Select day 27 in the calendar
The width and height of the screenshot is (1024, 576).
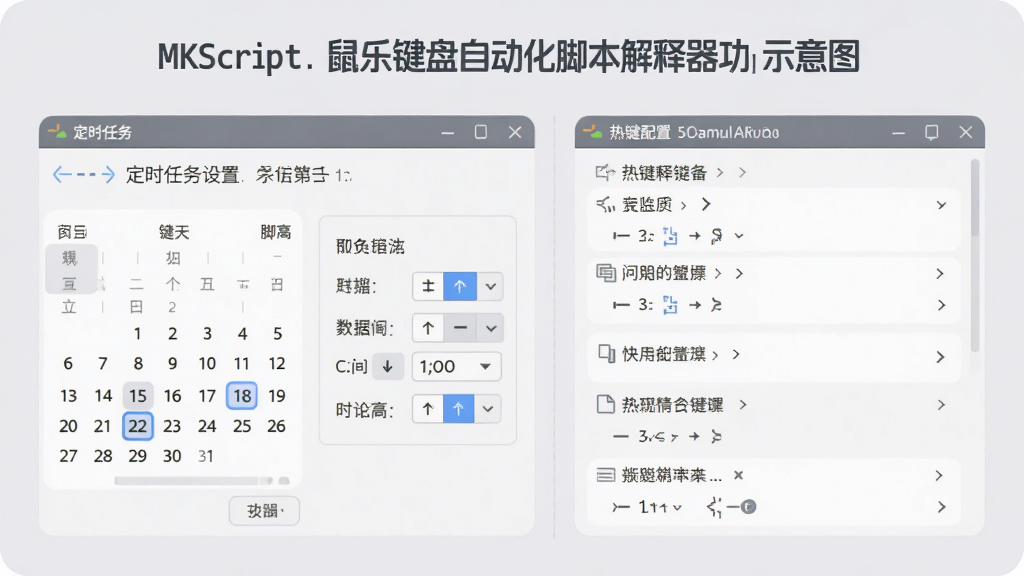coord(68,456)
